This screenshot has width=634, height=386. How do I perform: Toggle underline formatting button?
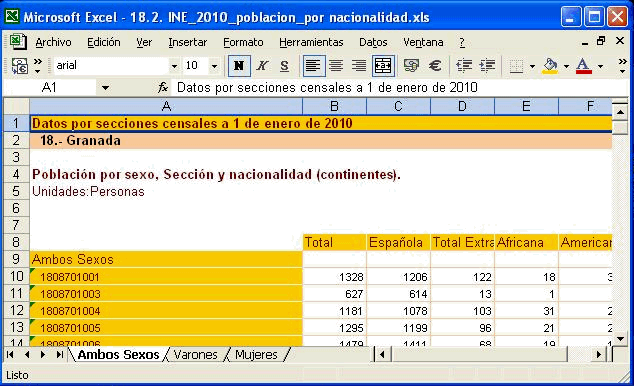coord(284,66)
